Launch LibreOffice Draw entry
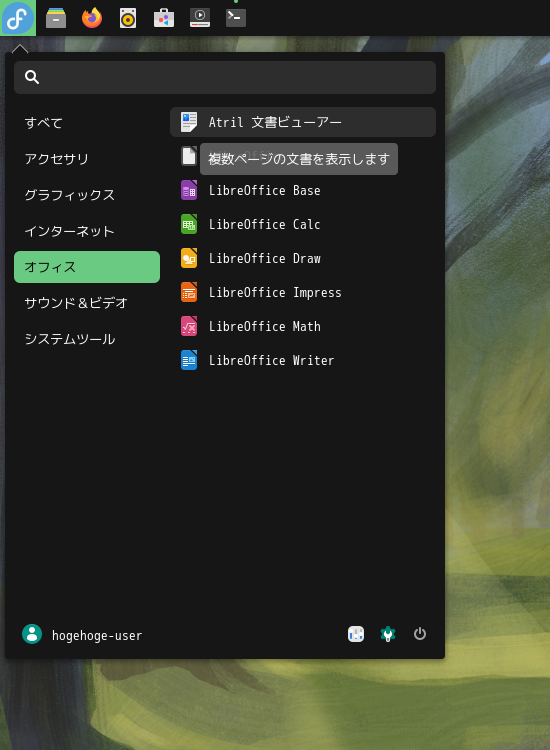The width and height of the screenshot is (550, 750). pos(303,258)
